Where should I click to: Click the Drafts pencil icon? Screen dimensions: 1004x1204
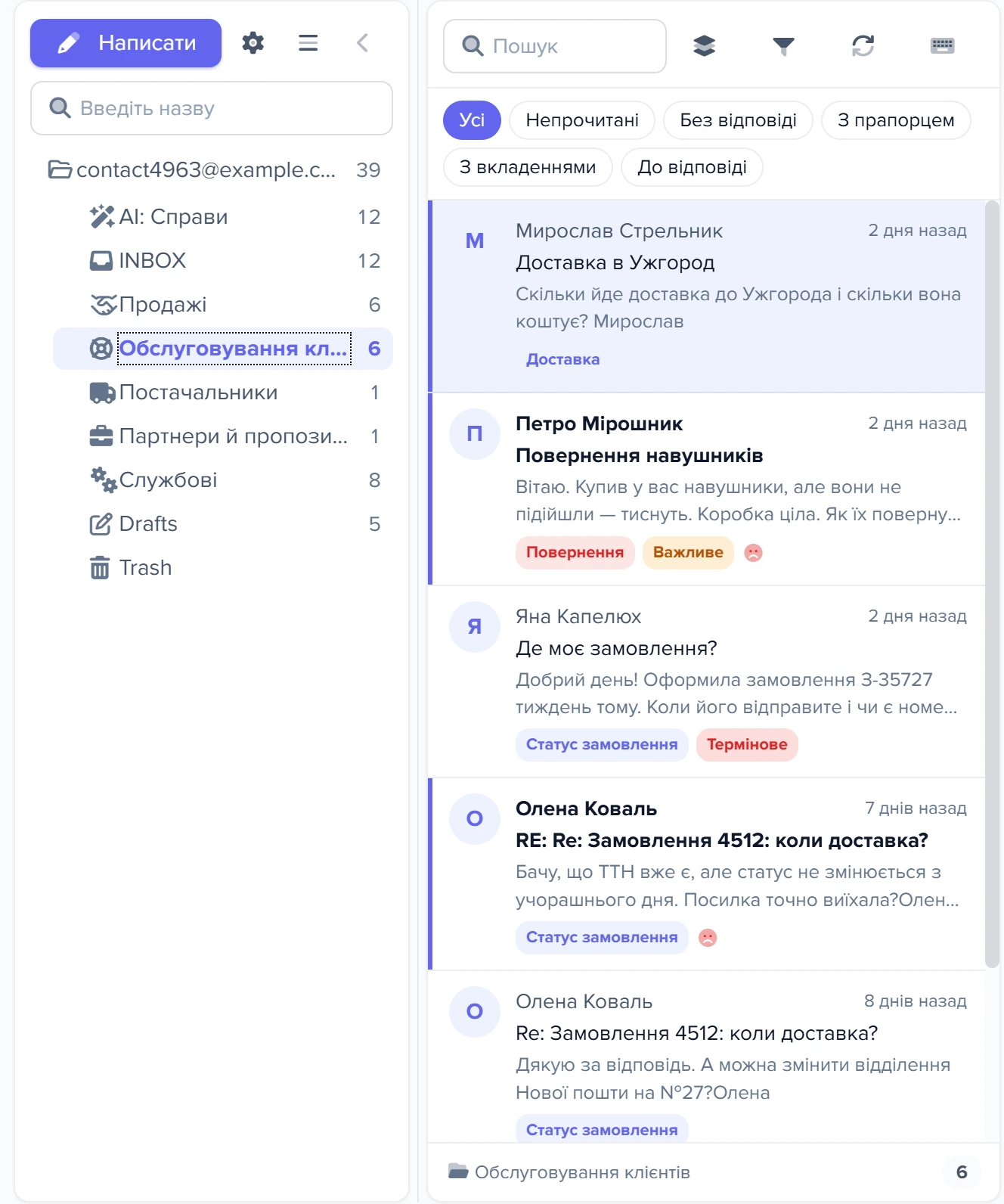point(101,524)
